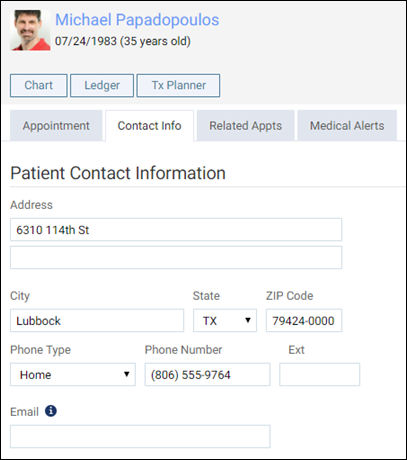Select the Contact Info tab

click(x=149, y=126)
